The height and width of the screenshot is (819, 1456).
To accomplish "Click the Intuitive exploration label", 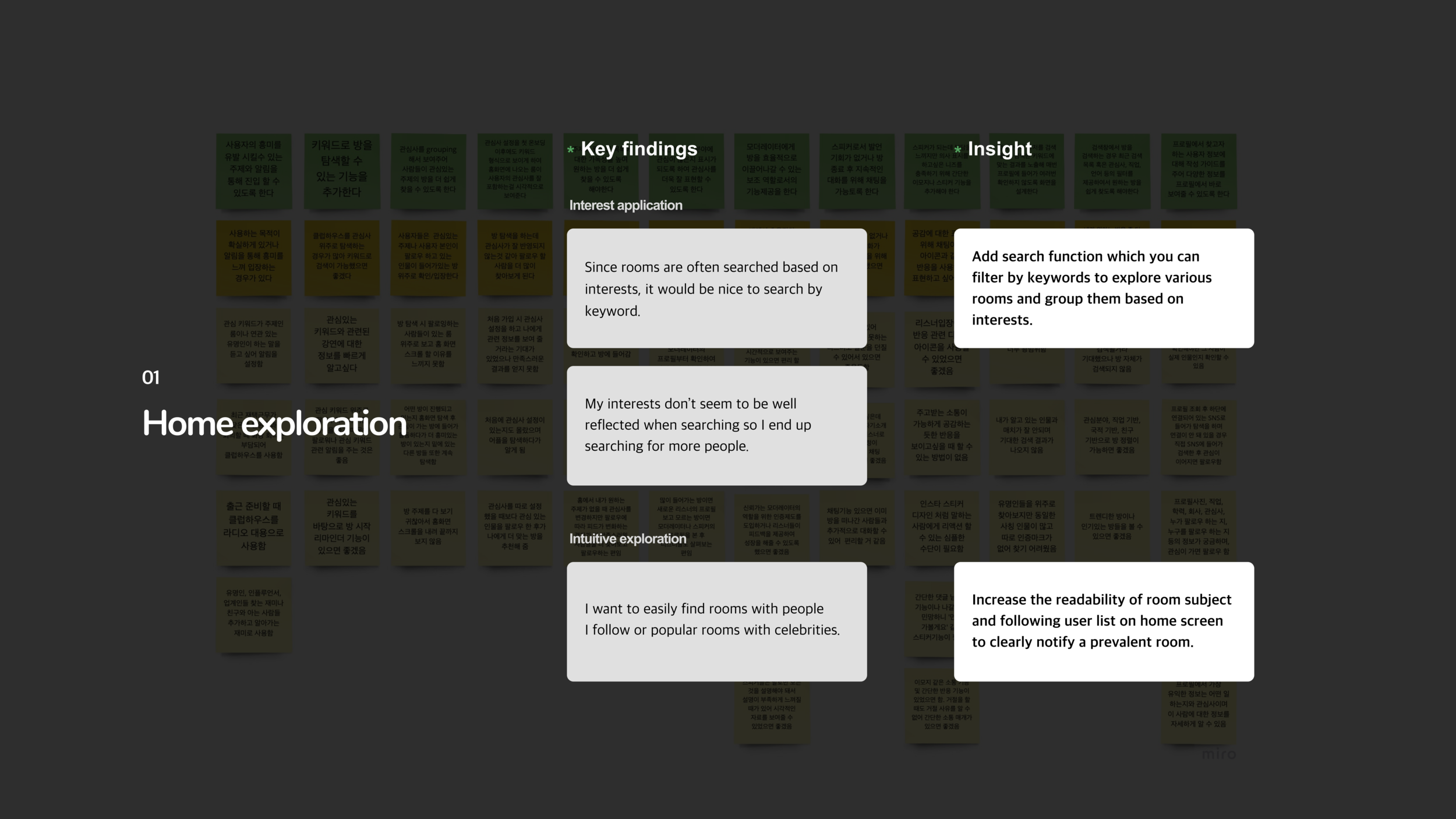I will pos(627,539).
